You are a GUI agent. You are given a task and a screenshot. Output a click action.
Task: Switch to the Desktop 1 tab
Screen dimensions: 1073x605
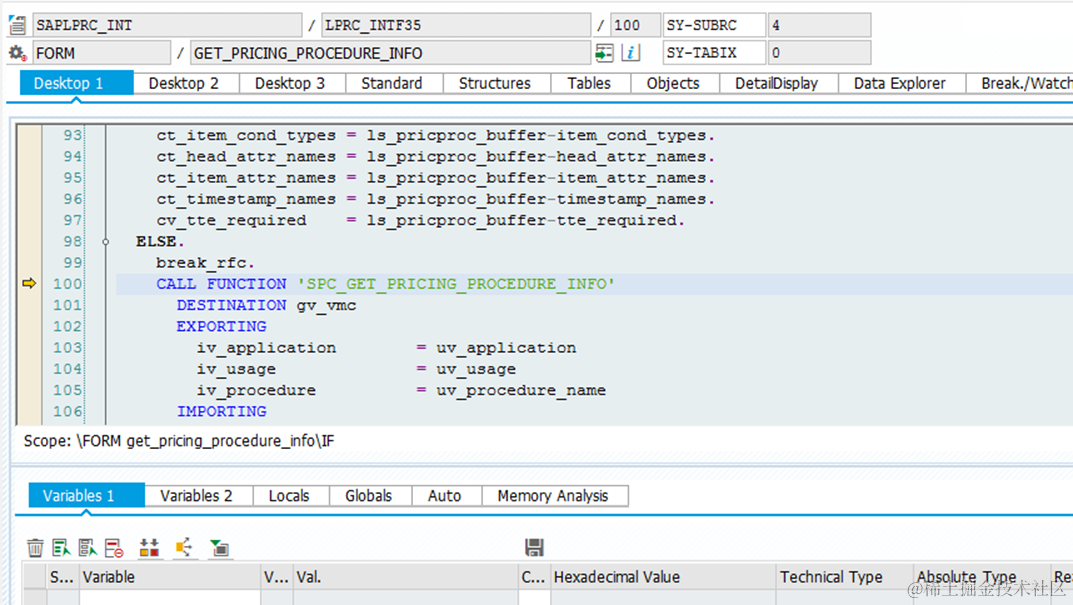77,83
